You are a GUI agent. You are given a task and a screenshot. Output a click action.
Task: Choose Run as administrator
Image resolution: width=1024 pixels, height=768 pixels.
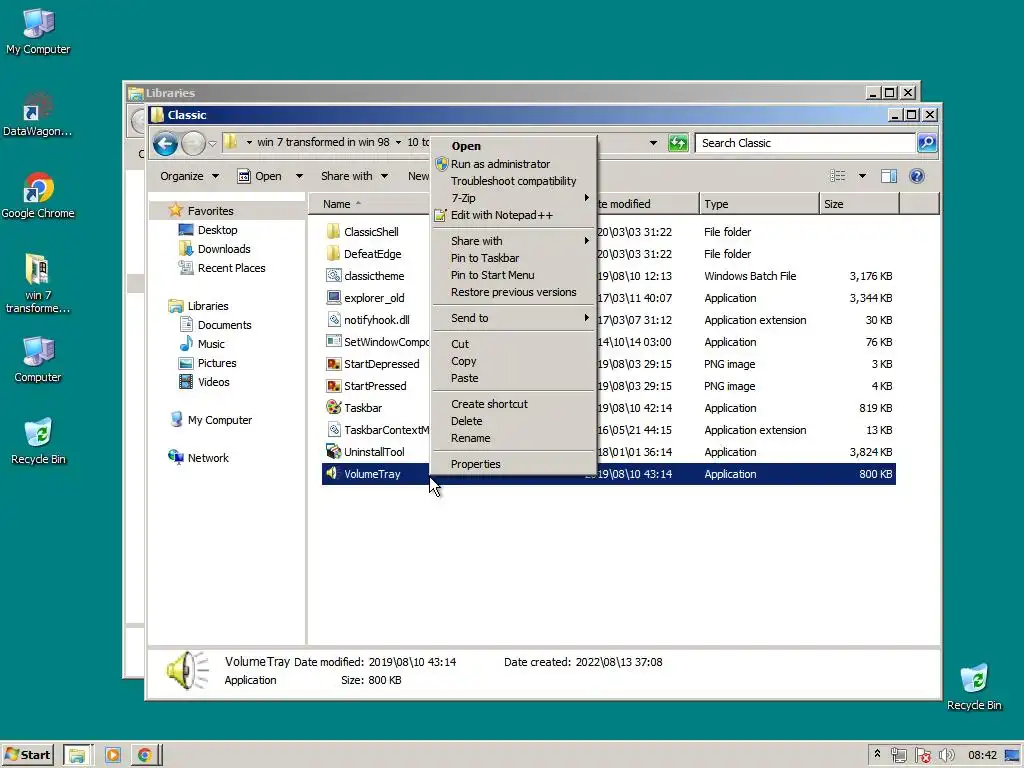tap(514, 164)
